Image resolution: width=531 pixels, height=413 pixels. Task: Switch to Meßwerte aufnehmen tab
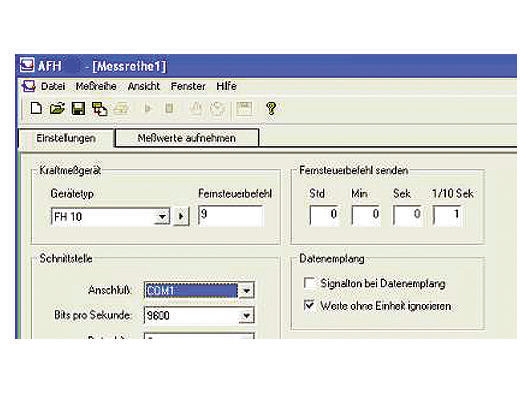[187, 138]
